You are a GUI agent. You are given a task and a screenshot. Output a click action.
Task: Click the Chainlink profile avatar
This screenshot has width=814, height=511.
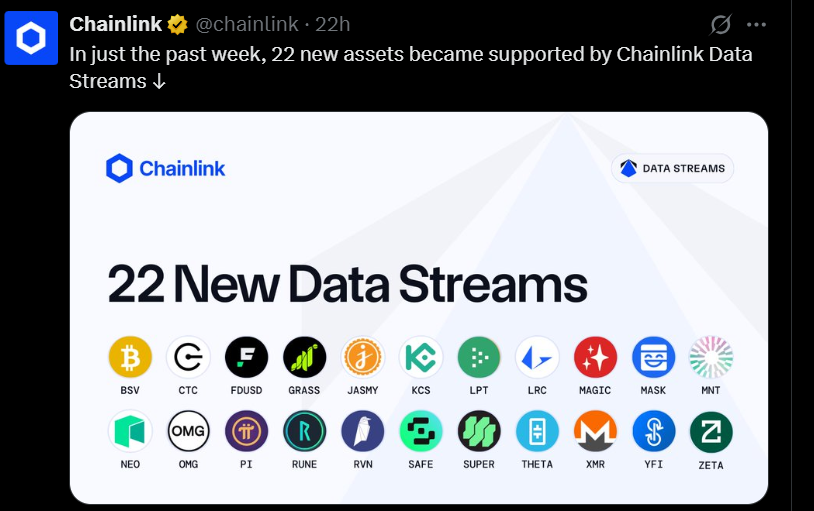31,38
